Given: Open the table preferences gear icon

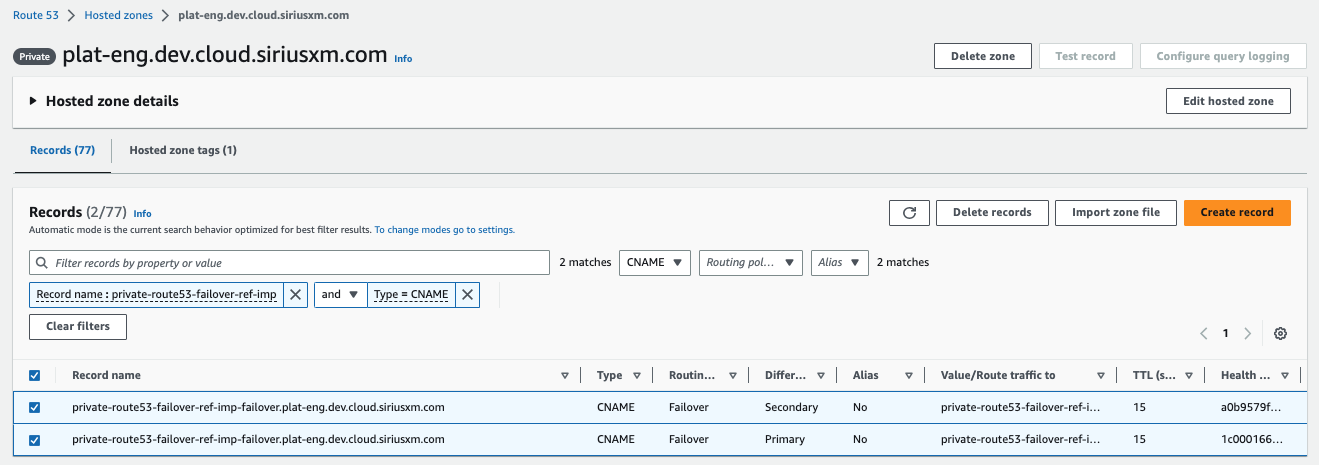Looking at the screenshot, I should pos(1280,333).
